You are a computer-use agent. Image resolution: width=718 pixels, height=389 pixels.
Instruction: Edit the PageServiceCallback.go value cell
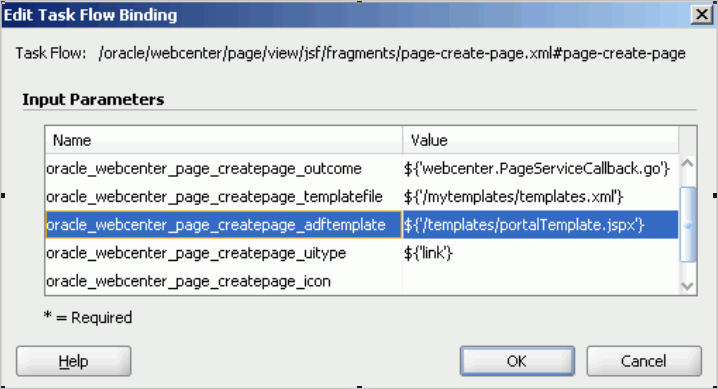pos(540,169)
